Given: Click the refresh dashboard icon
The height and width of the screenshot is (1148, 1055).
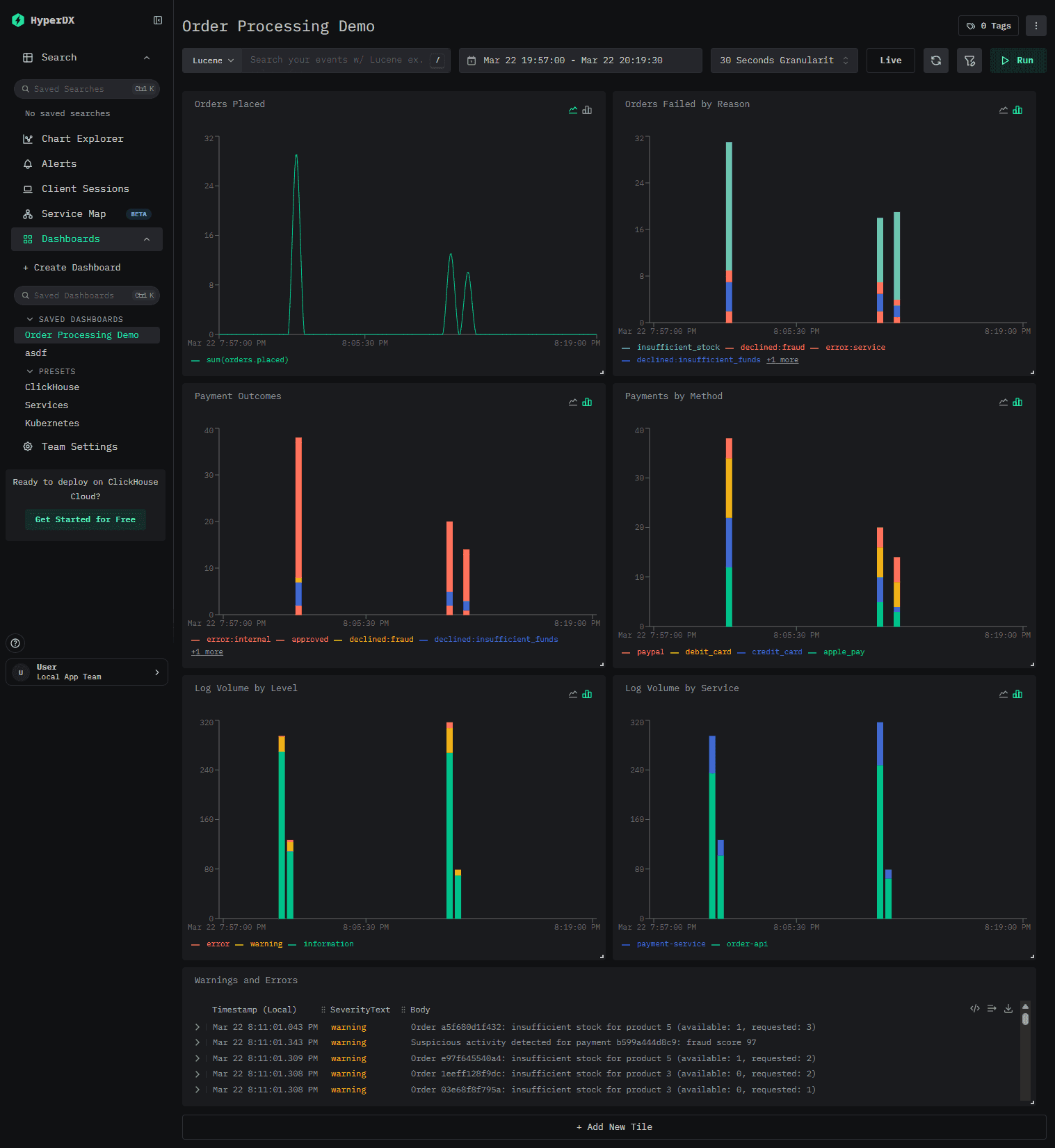Looking at the screenshot, I should pos(936,60).
